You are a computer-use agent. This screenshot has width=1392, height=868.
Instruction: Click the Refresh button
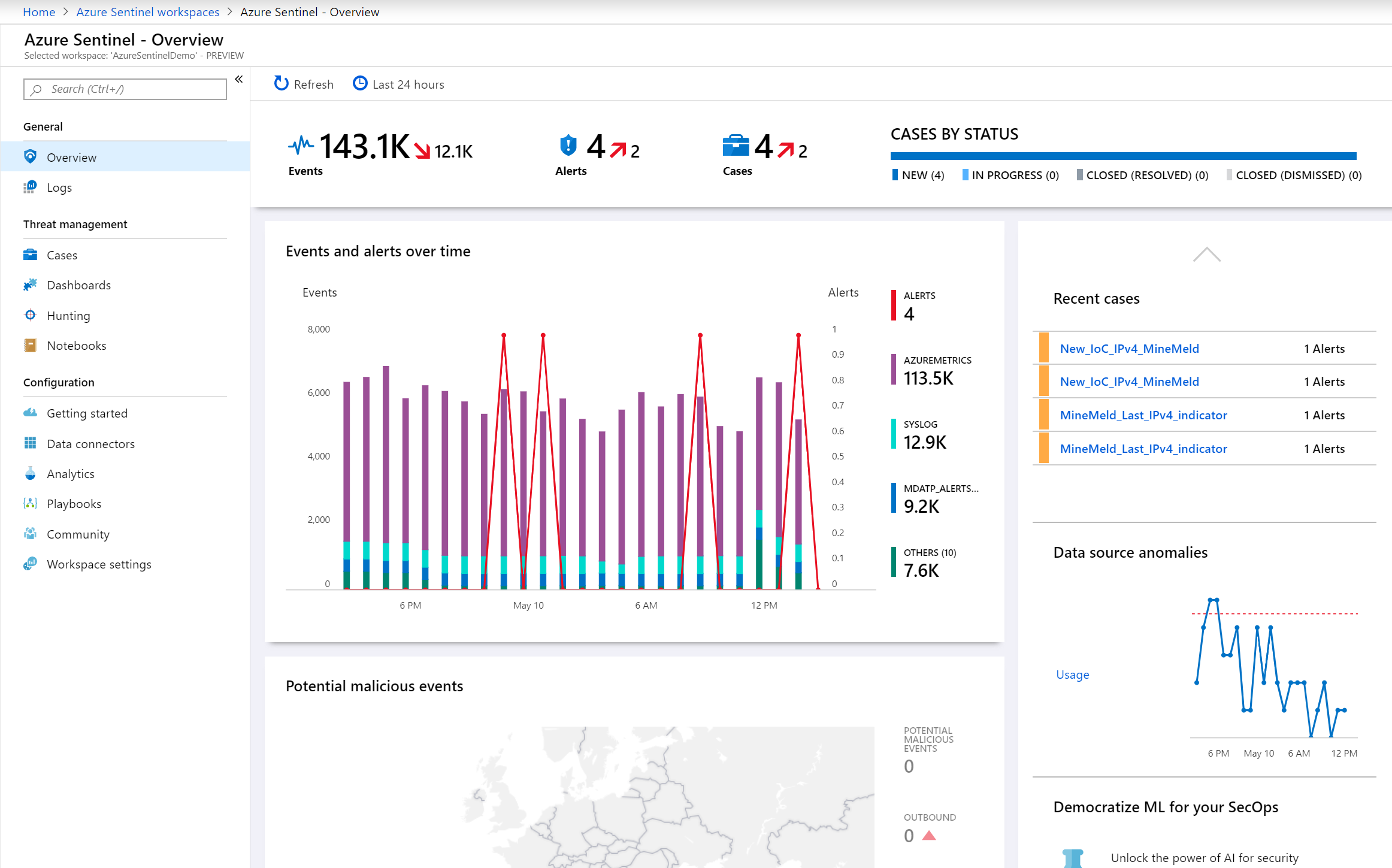pyautogui.click(x=304, y=84)
